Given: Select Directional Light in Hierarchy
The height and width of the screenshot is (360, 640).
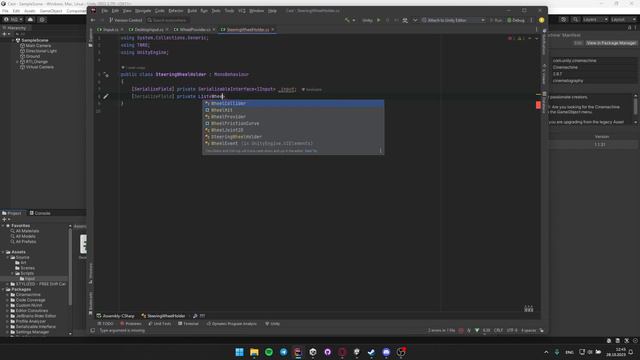Looking at the screenshot, I should coord(41,51).
